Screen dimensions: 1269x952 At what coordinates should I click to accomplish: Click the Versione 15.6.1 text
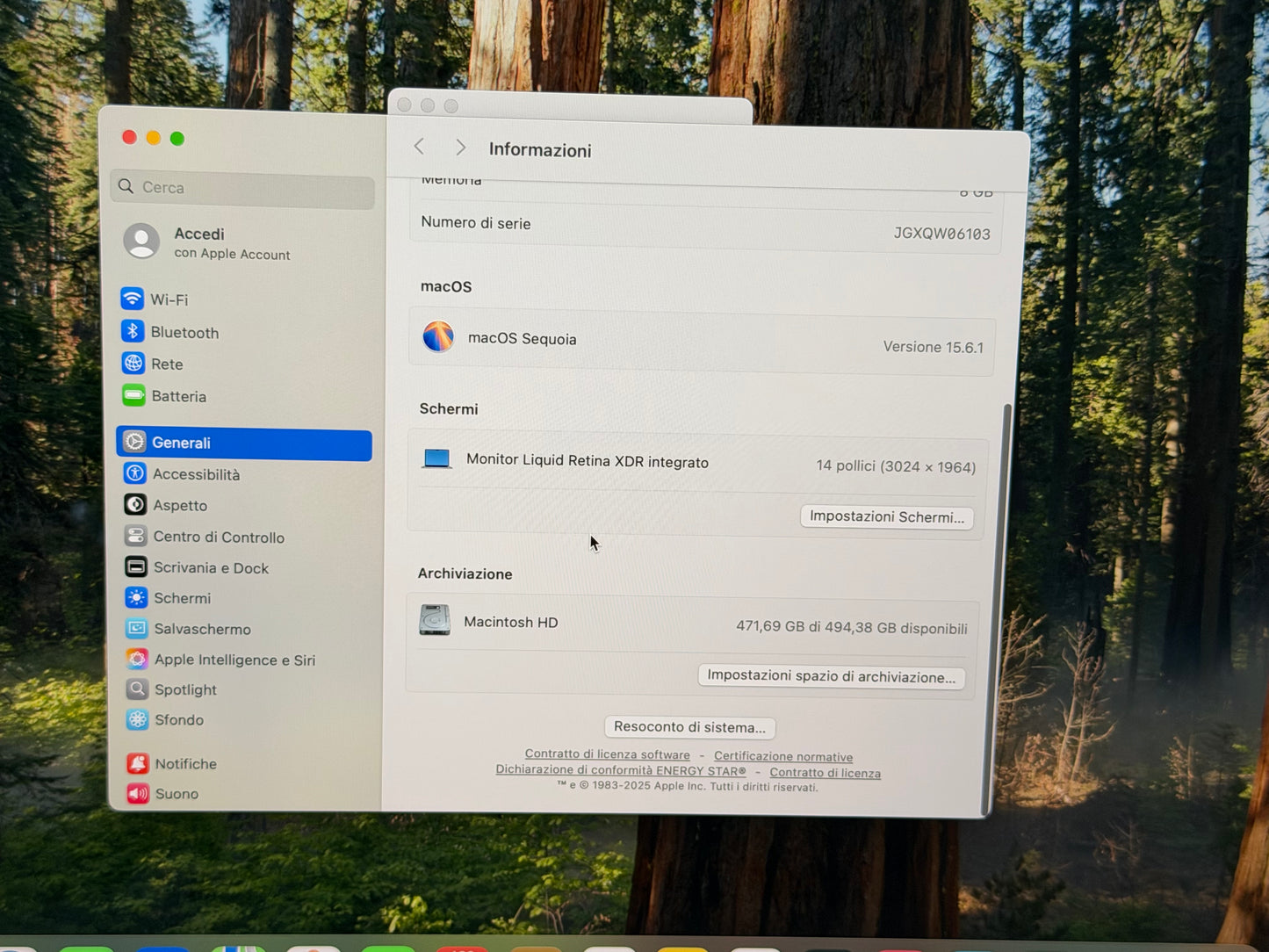point(933,347)
